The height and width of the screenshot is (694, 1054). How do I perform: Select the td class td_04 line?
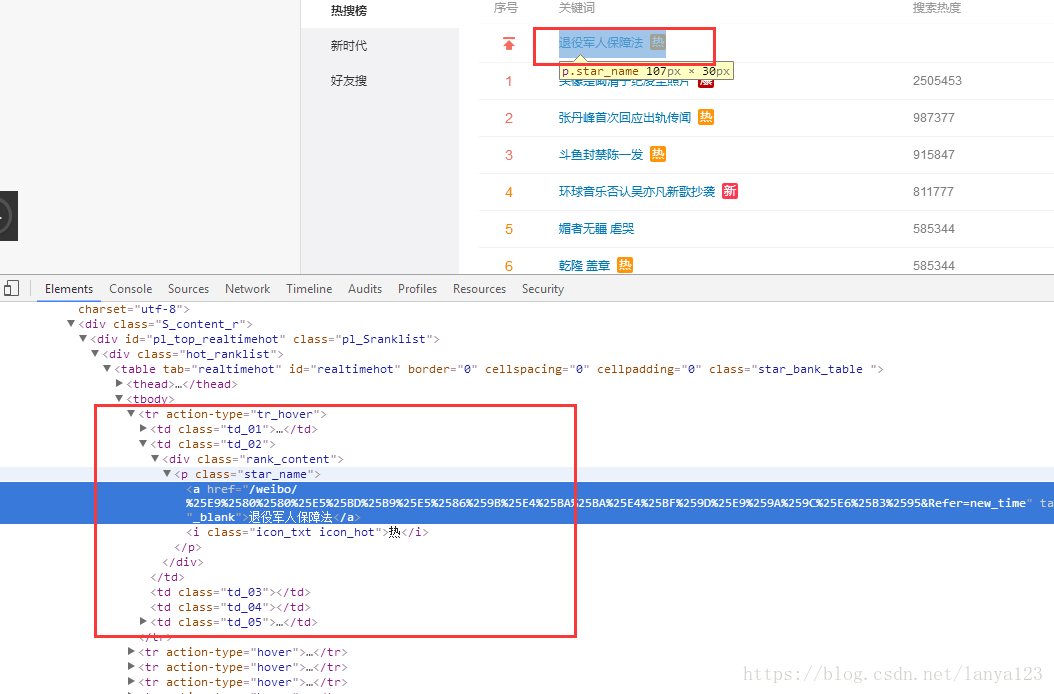pos(231,607)
